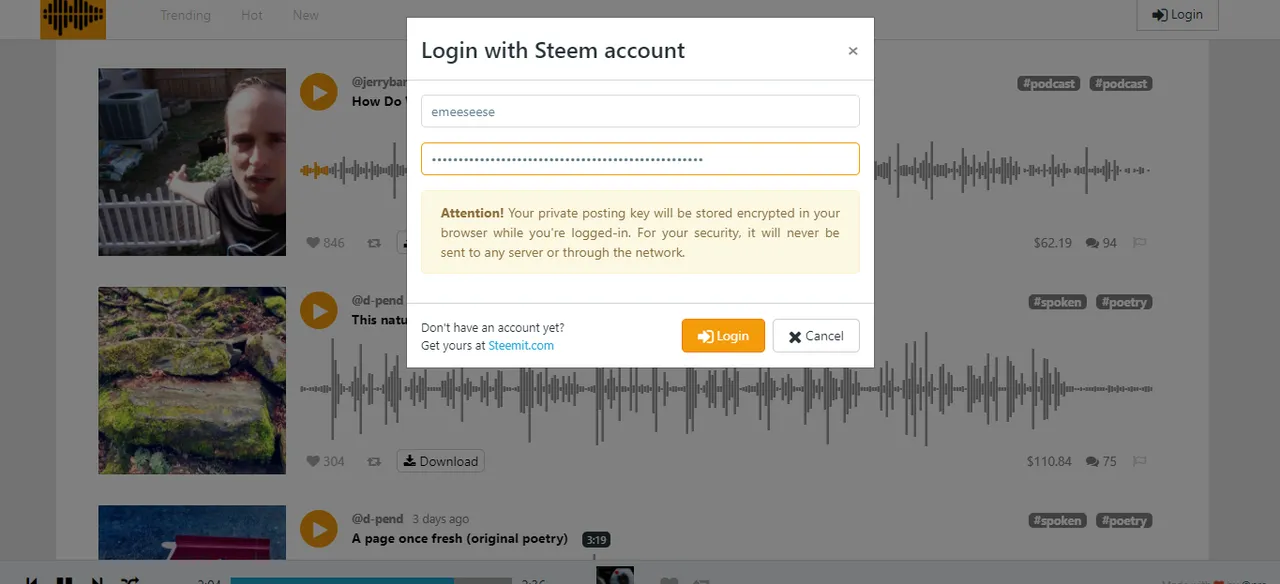Play the first track by @jerrybanfield
This screenshot has height=584, width=1280.
[319, 92]
